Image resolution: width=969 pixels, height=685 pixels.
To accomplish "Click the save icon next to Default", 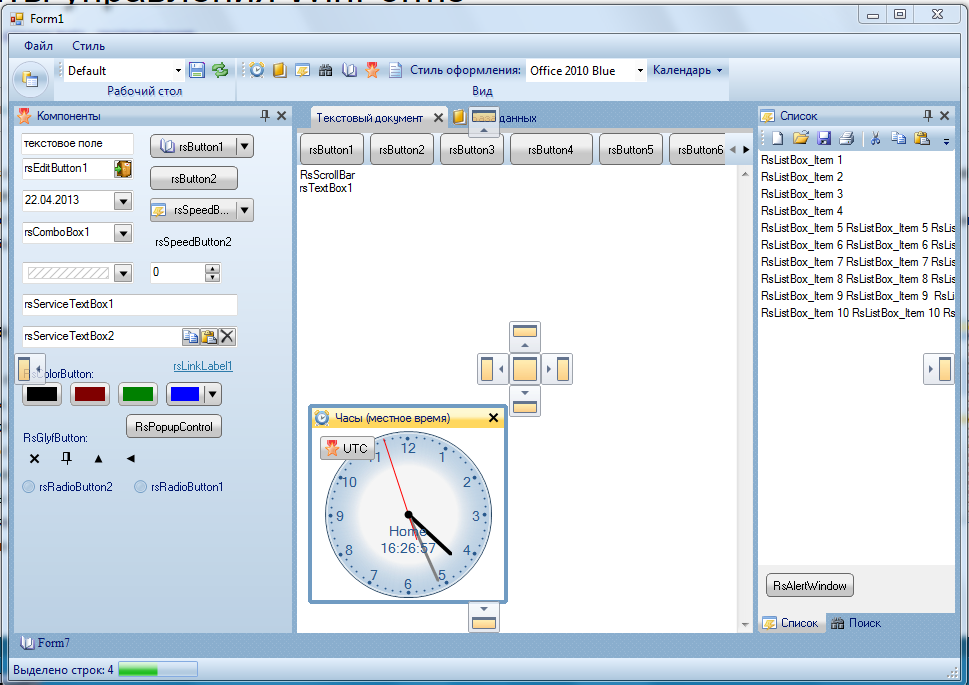I will (x=197, y=70).
